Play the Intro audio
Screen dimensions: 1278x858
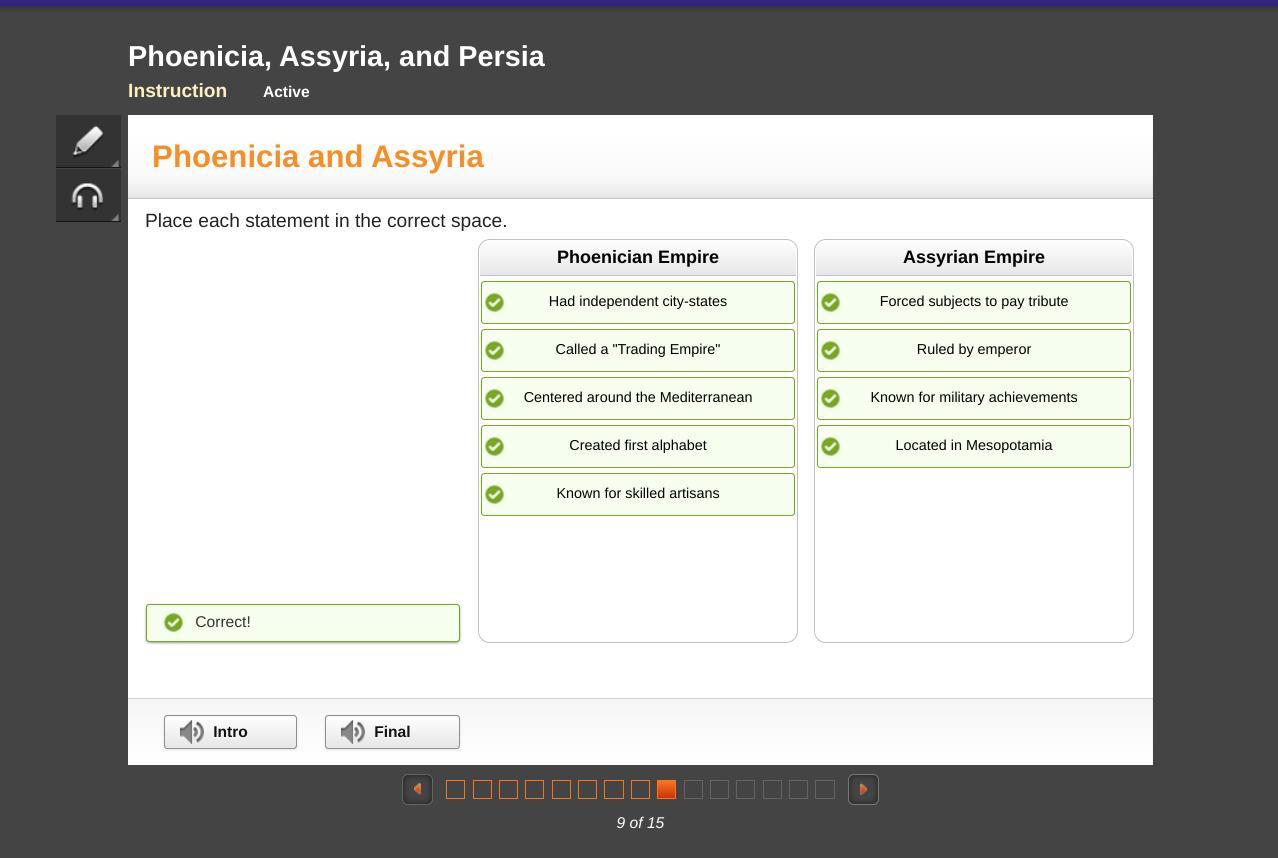click(x=231, y=732)
